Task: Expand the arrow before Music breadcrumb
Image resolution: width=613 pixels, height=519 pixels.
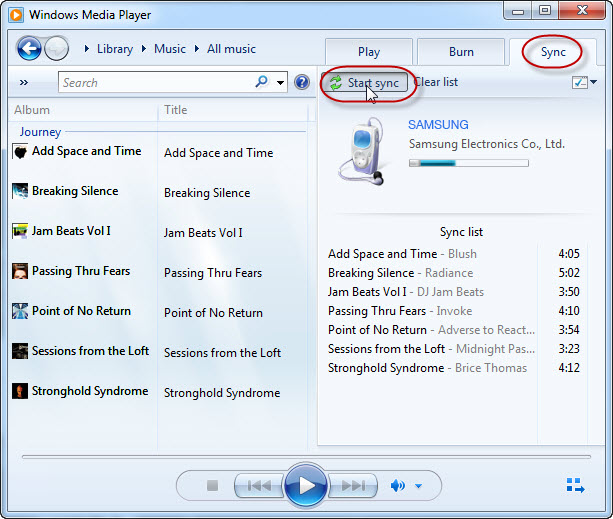Action: [x=144, y=49]
